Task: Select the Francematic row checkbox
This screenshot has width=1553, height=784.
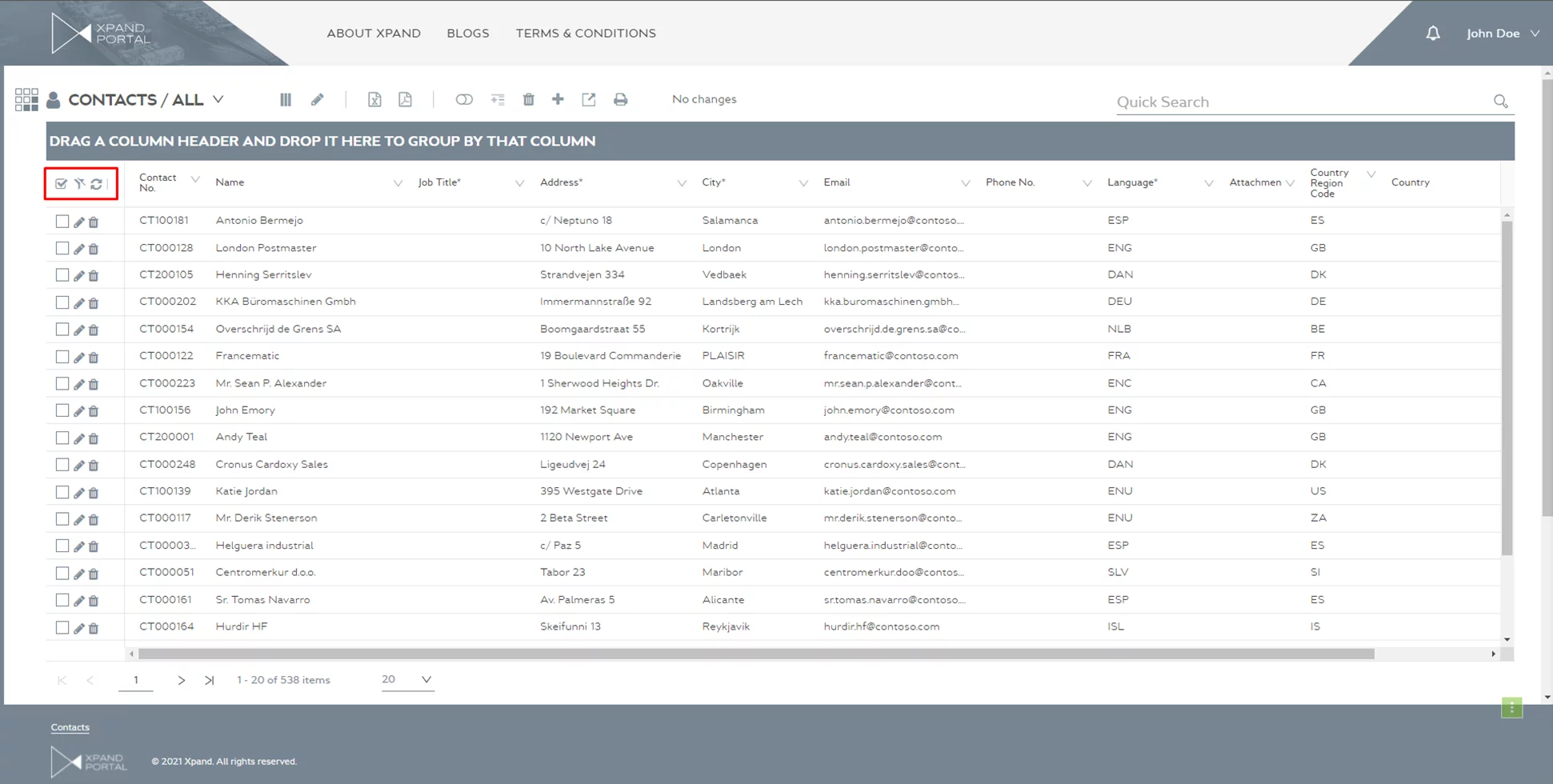Action: pyautogui.click(x=62, y=357)
